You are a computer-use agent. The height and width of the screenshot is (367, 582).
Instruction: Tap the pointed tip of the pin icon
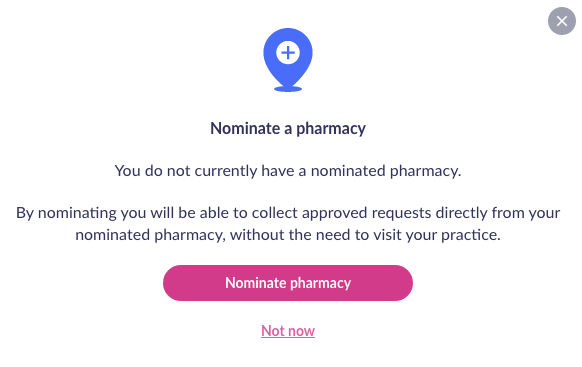pyautogui.click(x=288, y=83)
